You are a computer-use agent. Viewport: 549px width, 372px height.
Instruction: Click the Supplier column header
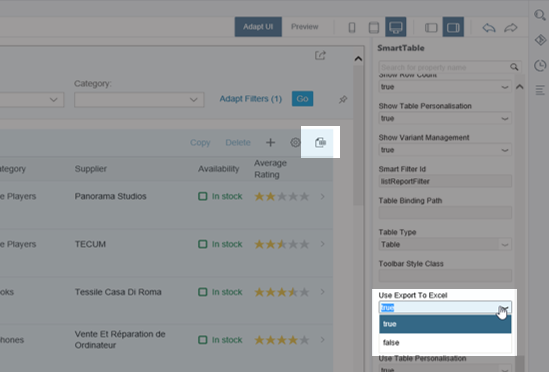91,169
